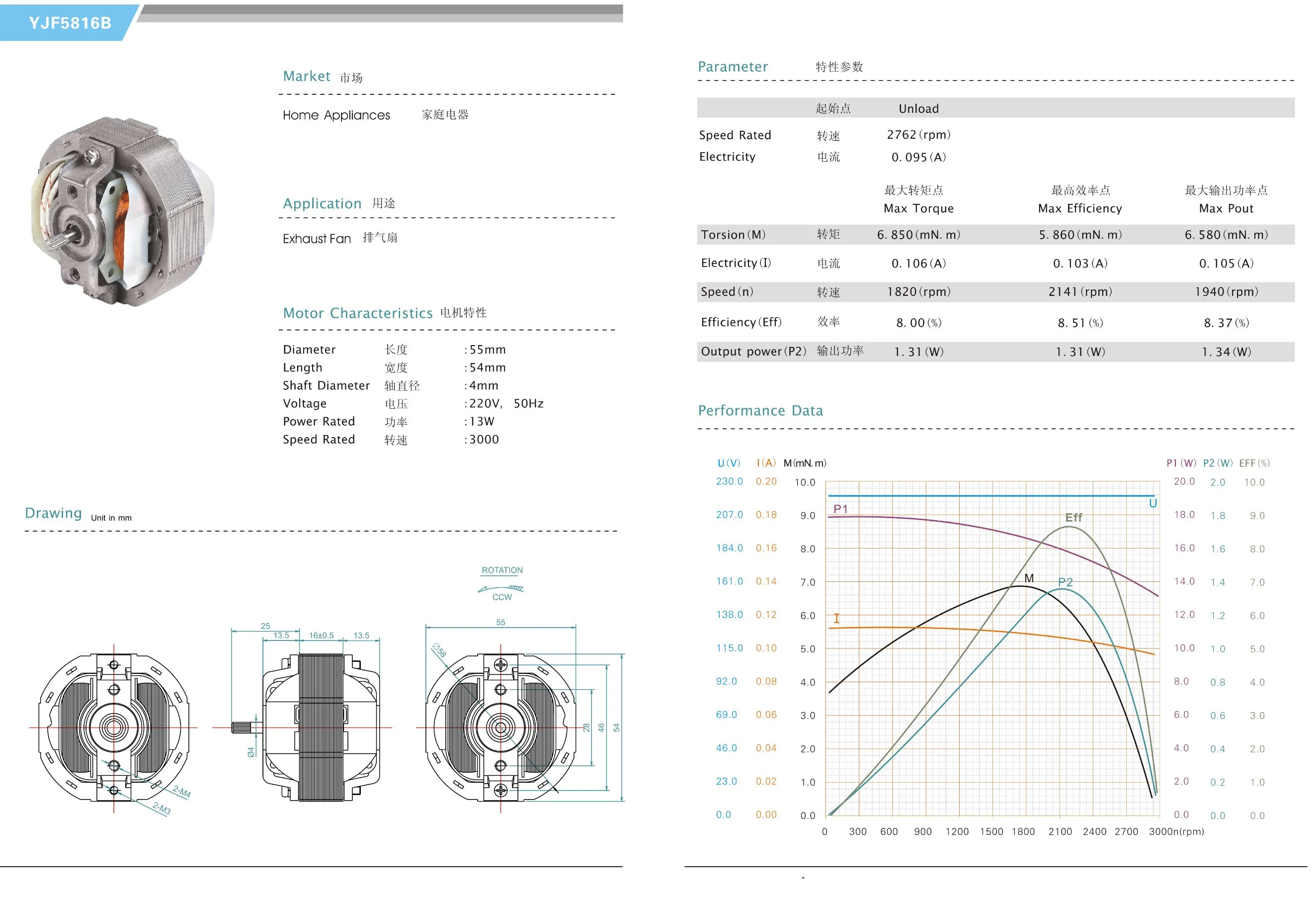Click the efficiency value 8.00 (%)
This screenshot has width=1316, height=901.
pos(918,323)
